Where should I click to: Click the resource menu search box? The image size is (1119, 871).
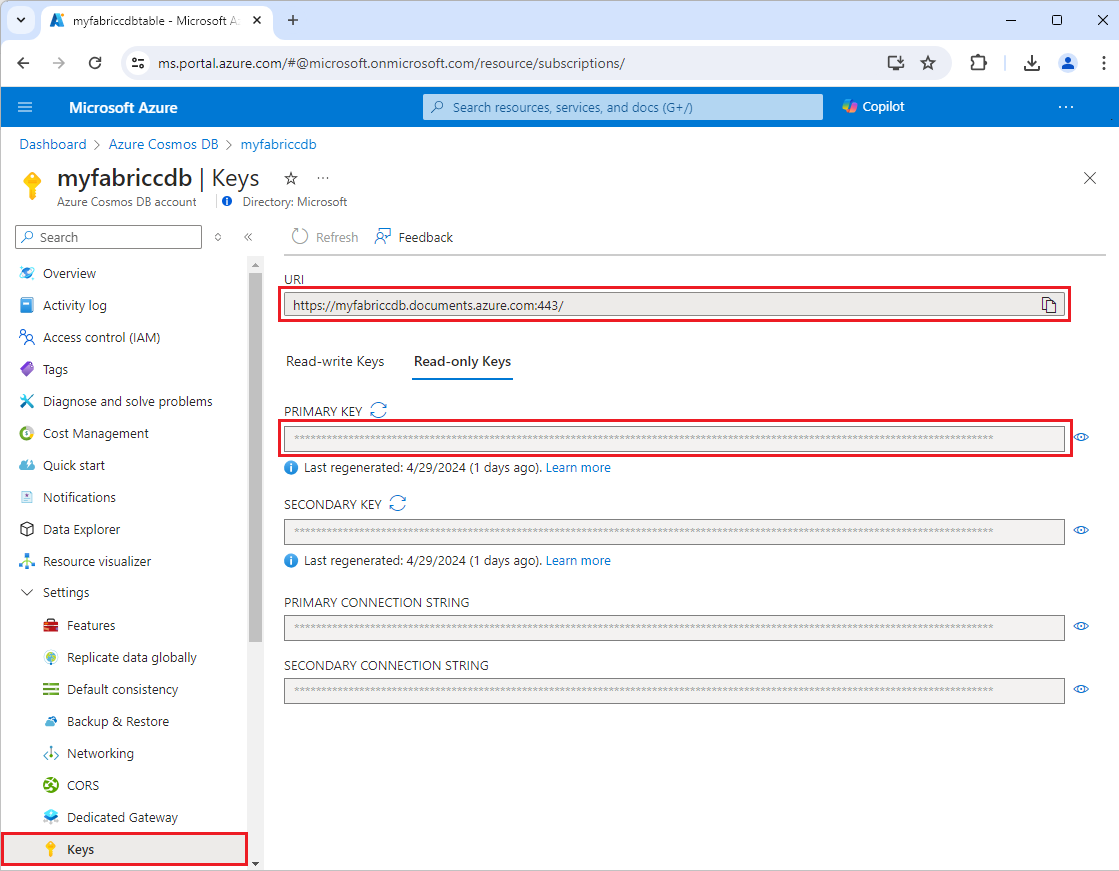click(x=107, y=237)
